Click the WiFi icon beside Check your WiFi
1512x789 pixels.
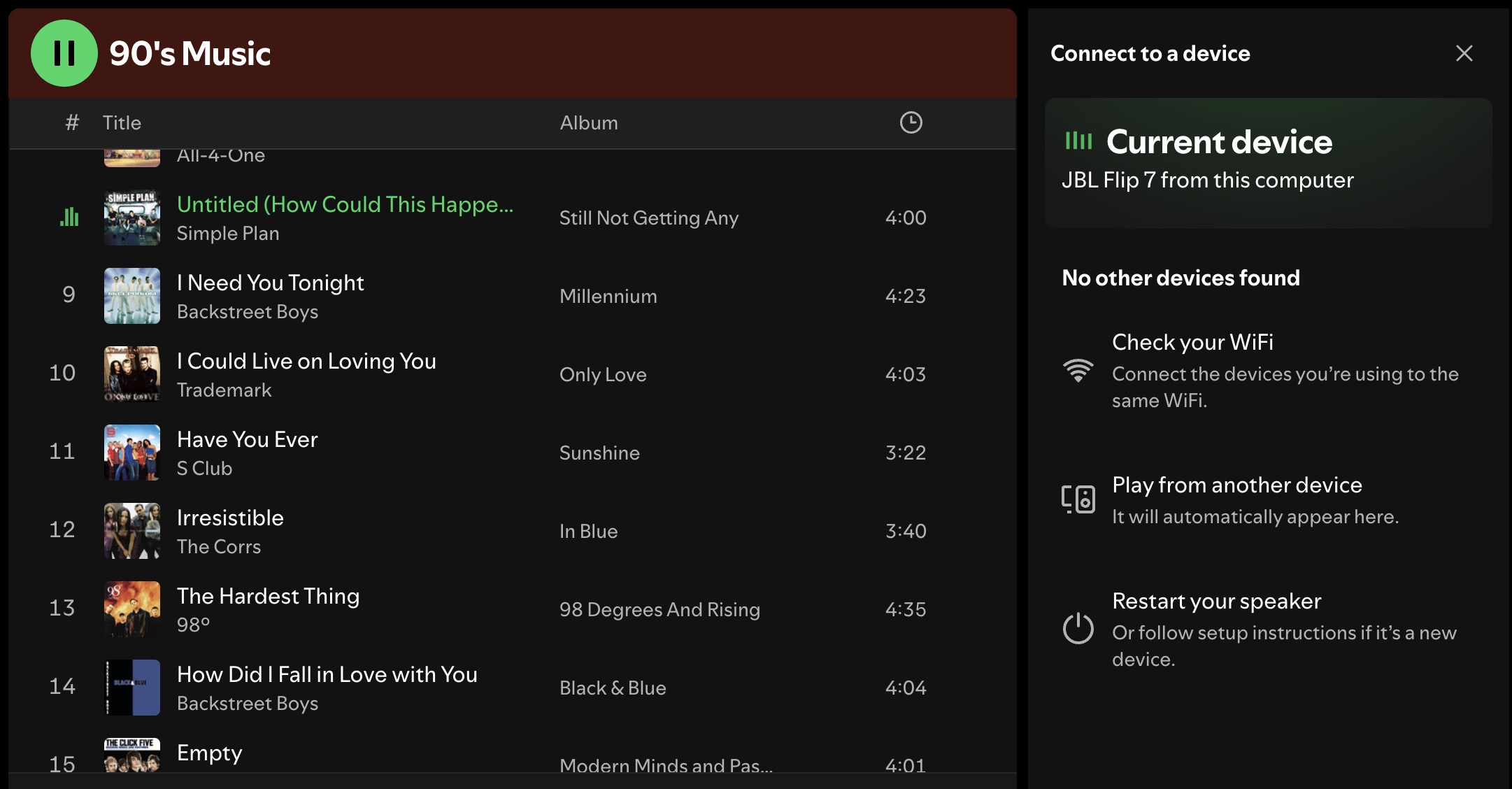coord(1078,370)
